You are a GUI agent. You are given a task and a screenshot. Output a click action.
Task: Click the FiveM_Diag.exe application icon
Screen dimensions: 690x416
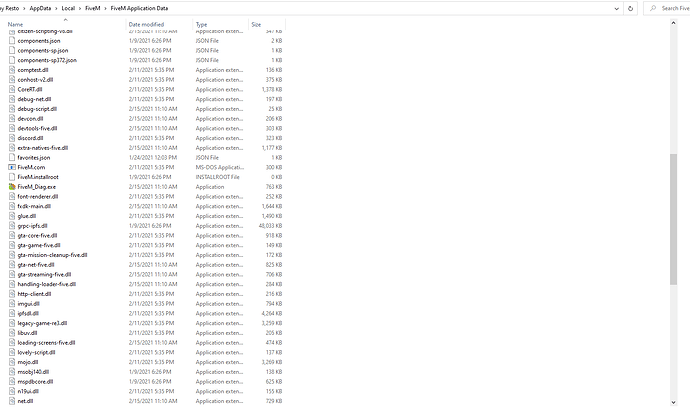coord(12,187)
